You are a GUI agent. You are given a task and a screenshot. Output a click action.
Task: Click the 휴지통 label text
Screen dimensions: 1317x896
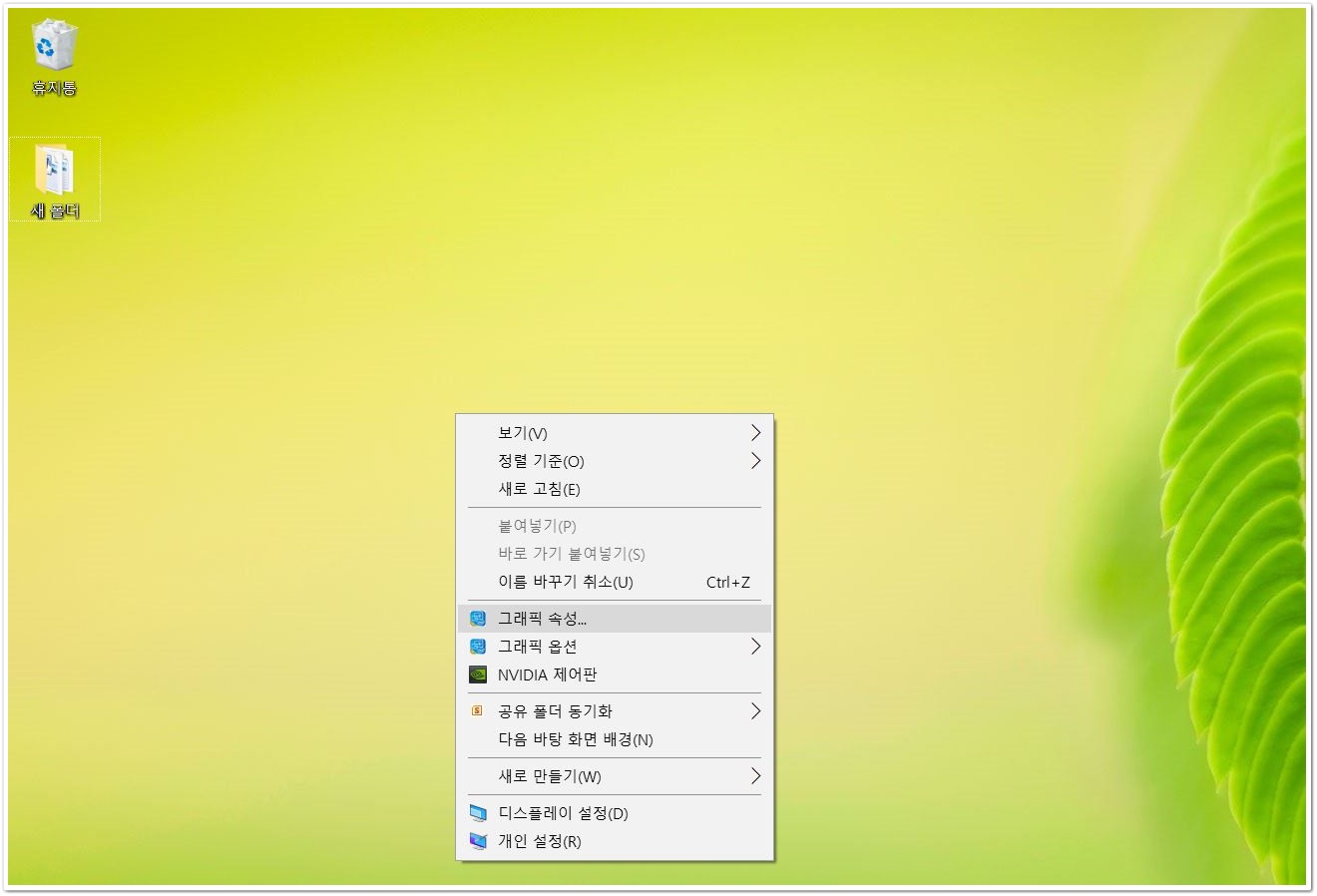click(x=54, y=89)
